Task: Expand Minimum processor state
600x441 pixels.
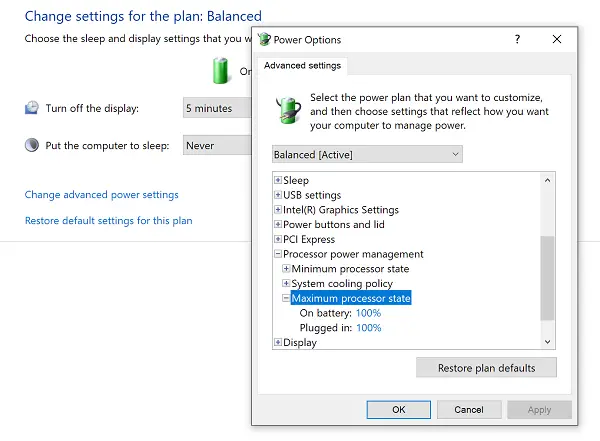Action: tap(286, 269)
